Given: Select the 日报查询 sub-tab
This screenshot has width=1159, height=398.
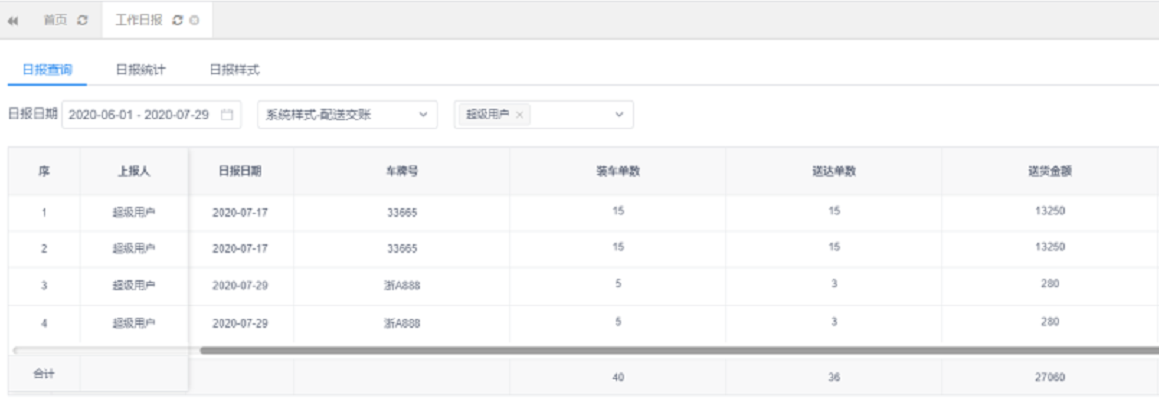Looking at the screenshot, I should (x=47, y=70).
